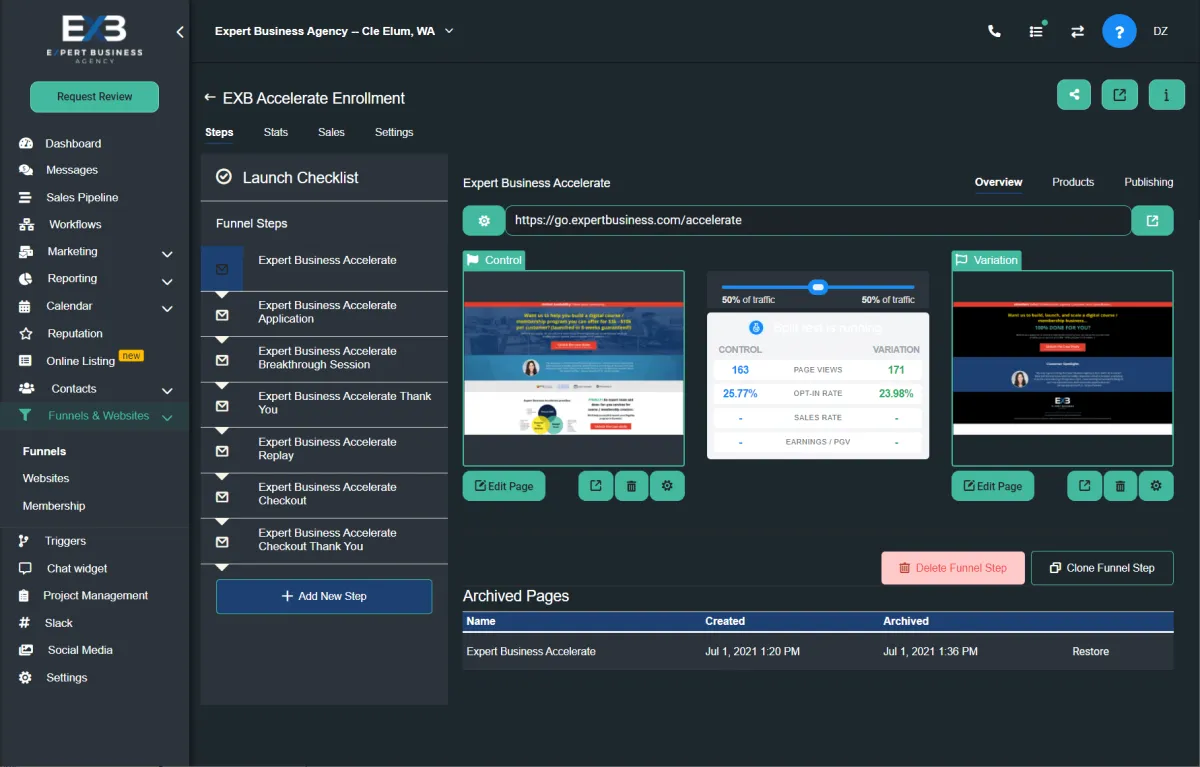Click the Social Media icon in sidebar
The height and width of the screenshot is (767, 1200).
26,650
